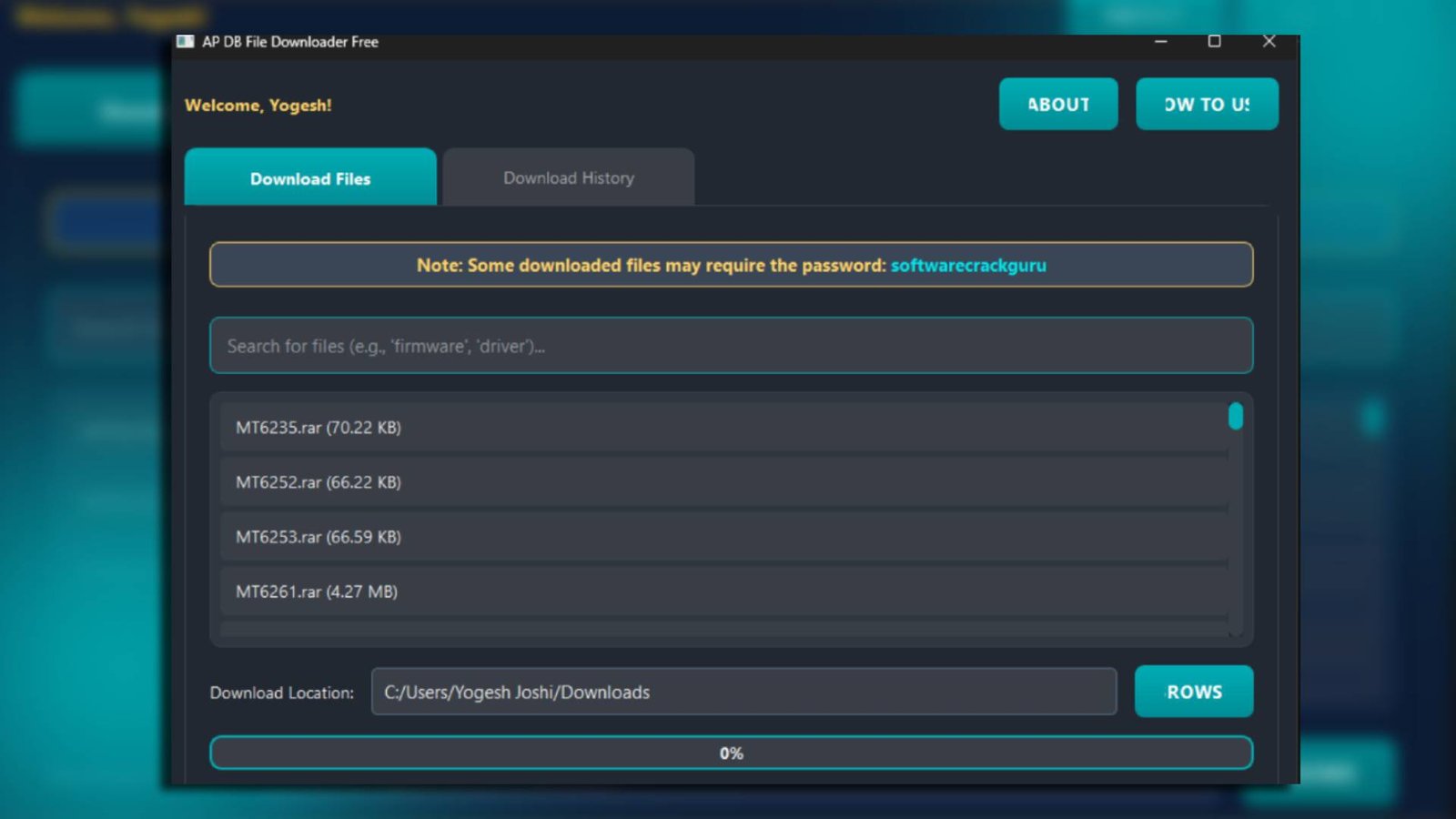This screenshot has width=1456, height=819.
Task: Maximize the AP DB File Downloader window
Action: click(1214, 42)
